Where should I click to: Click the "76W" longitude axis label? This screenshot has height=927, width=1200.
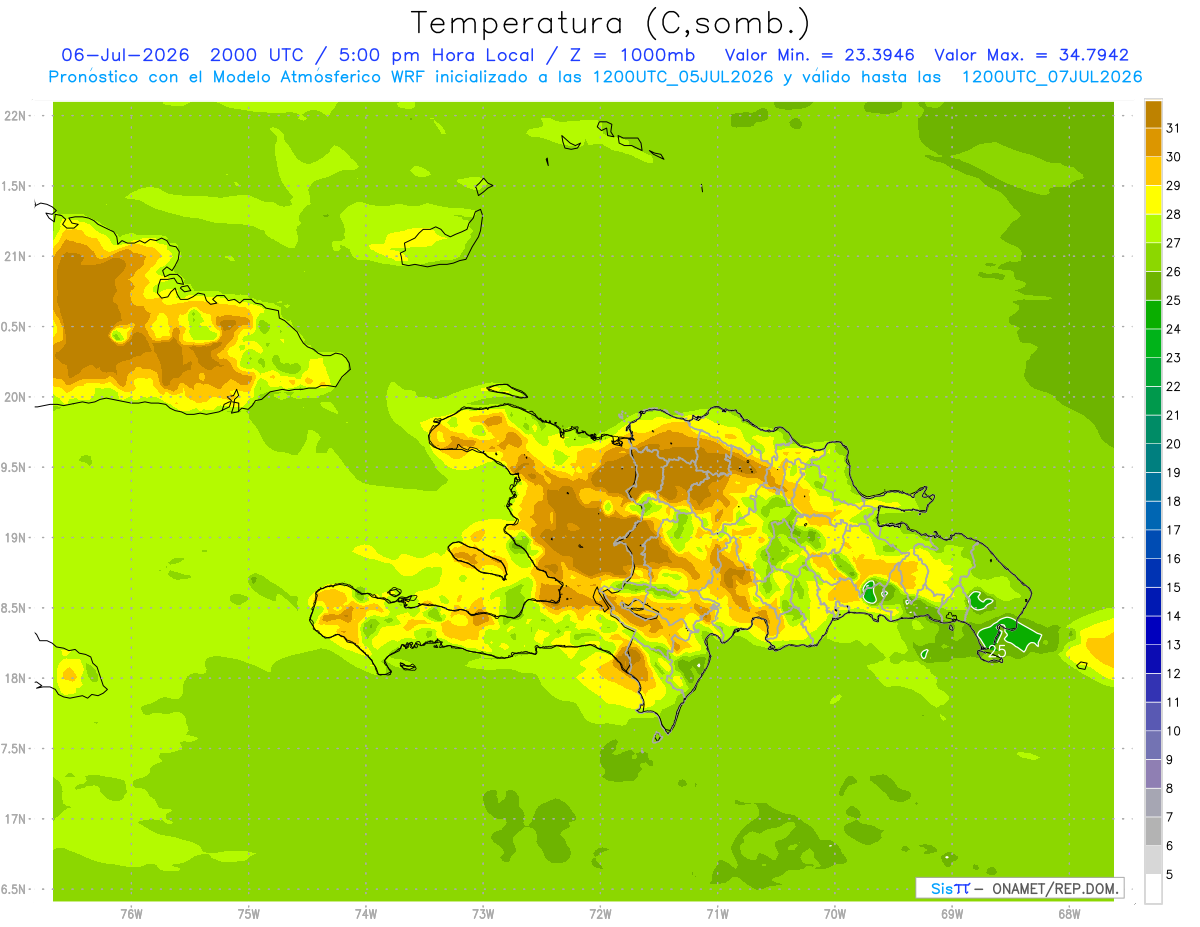(131, 914)
